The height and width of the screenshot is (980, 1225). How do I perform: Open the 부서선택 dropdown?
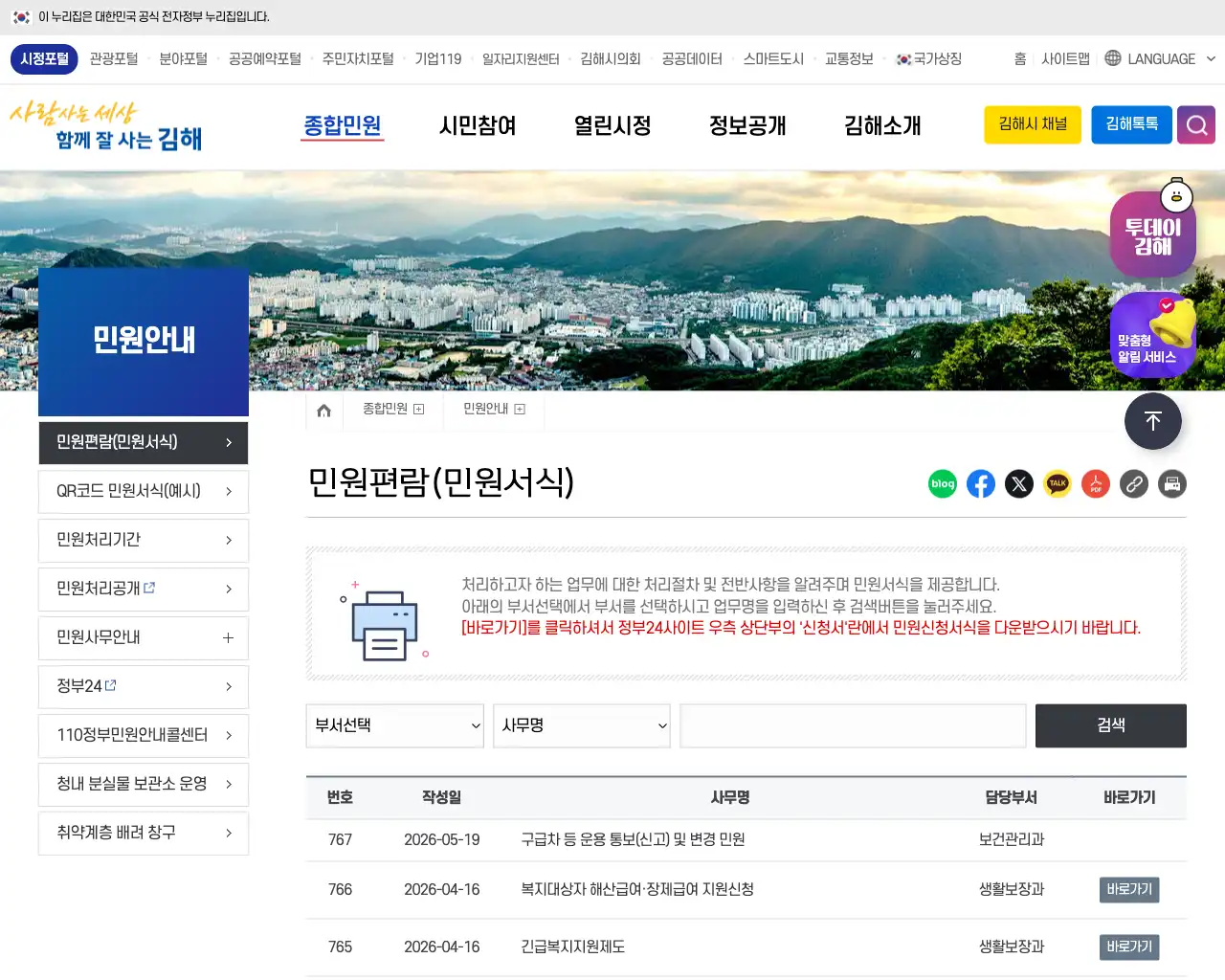pos(395,725)
